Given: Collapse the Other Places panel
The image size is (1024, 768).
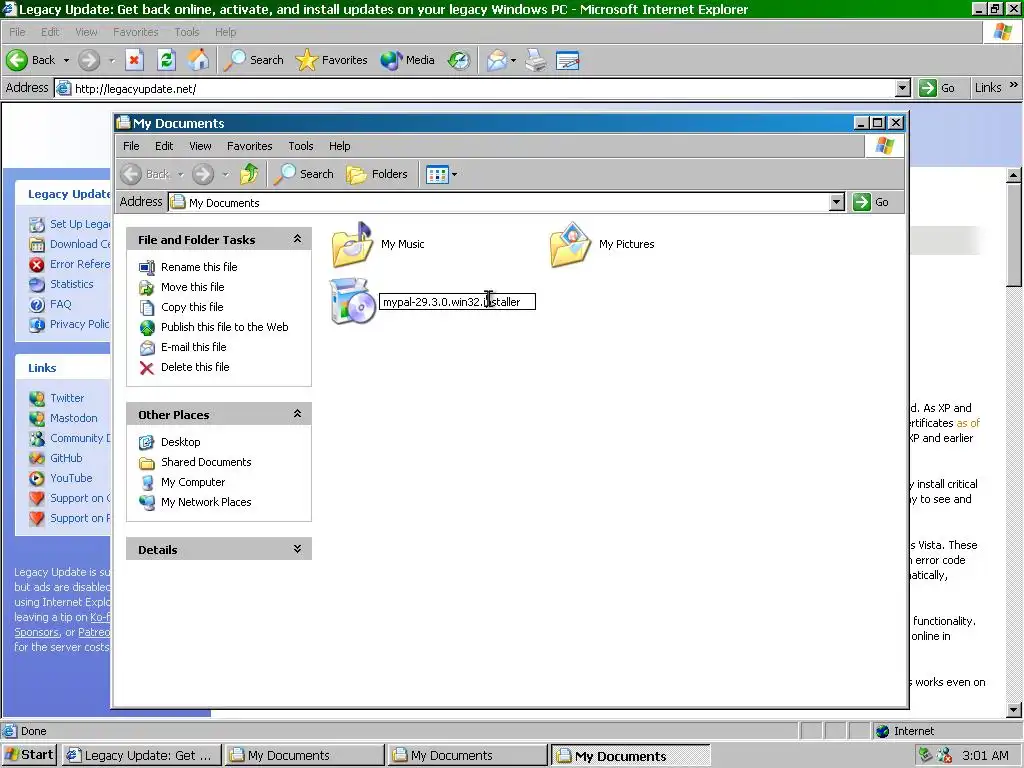Looking at the screenshot, I should coord(297,414).
